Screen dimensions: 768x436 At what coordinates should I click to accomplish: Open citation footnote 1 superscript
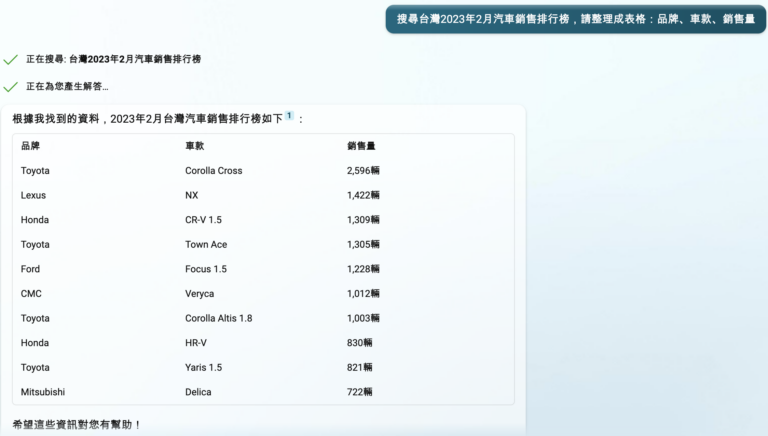(289, 116)
